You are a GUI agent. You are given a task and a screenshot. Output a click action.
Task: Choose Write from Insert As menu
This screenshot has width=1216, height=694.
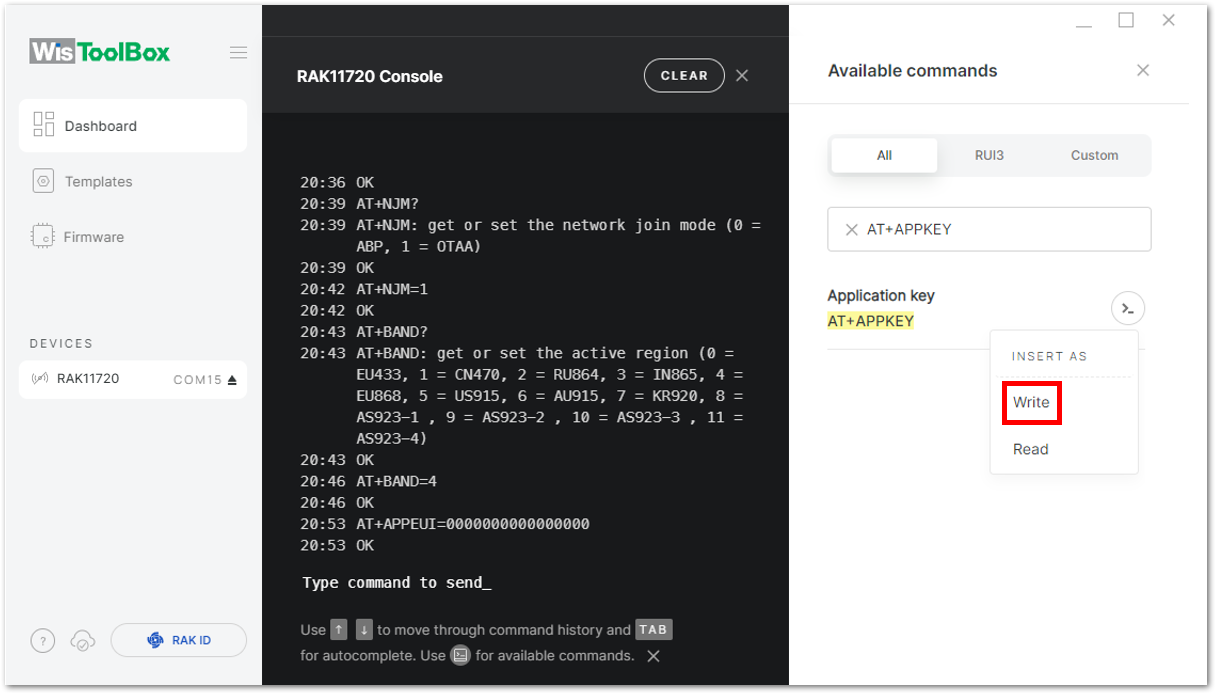click(x=1031, y=402)
